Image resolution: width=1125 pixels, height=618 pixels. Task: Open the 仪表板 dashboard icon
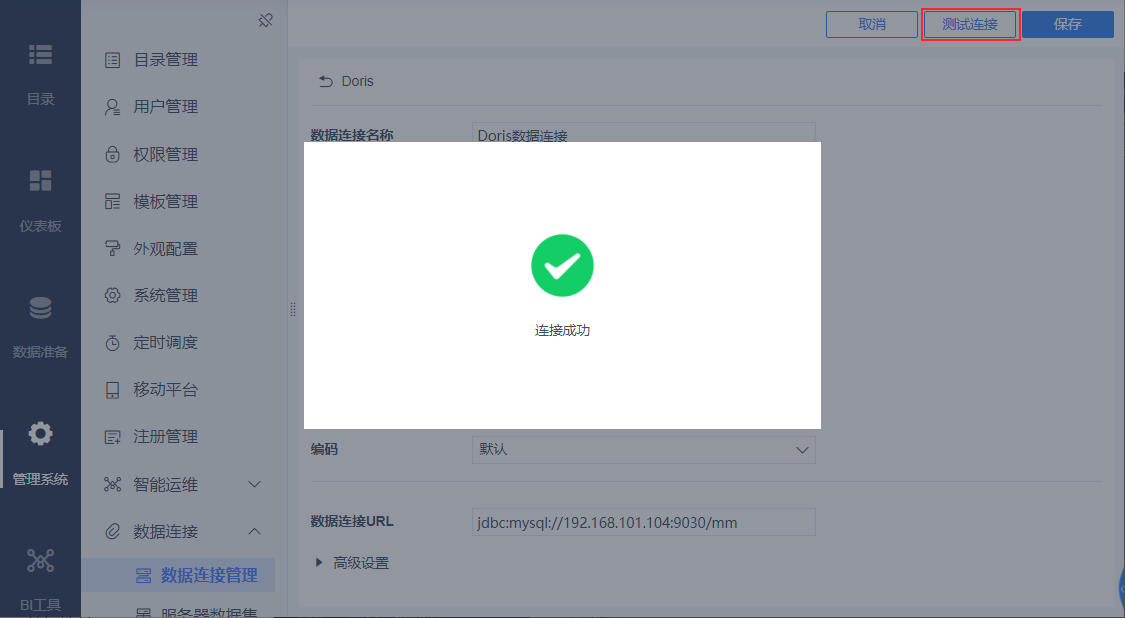pyautogui.click(x=40, y=181)
